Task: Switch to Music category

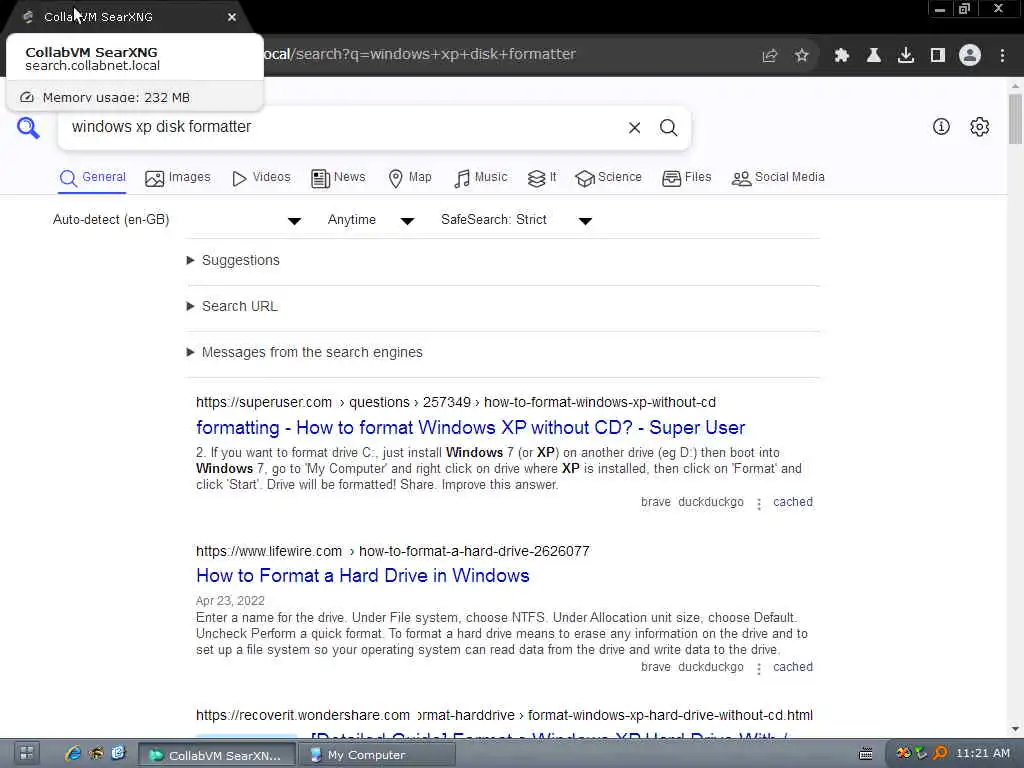Action: pos(480,178)
